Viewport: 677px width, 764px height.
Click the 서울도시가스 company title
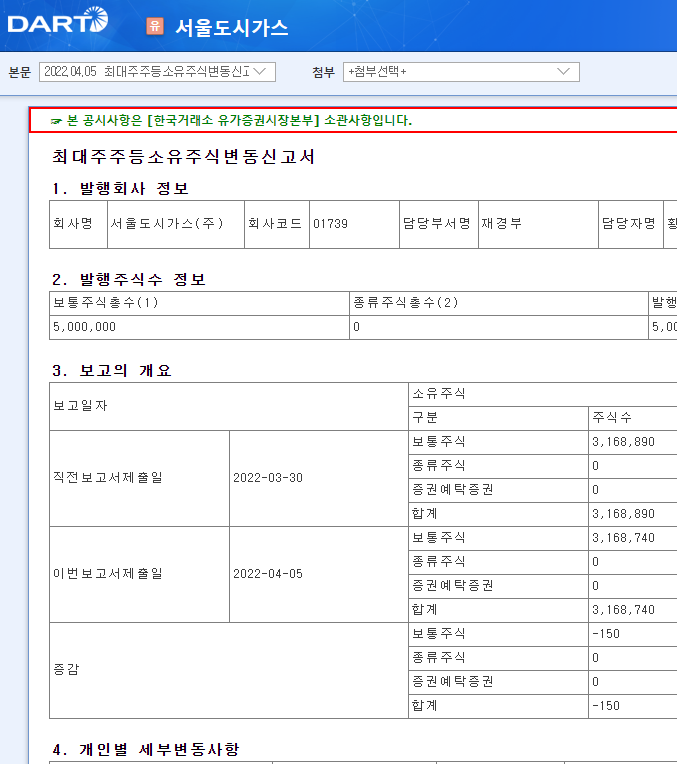point(232,27)
